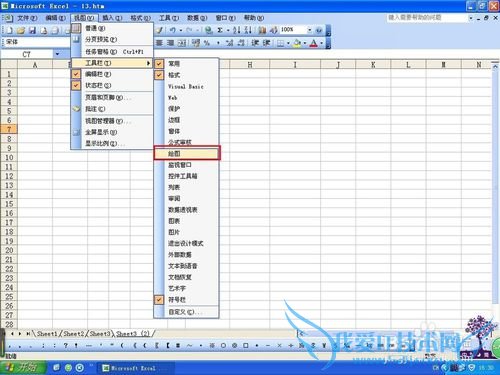
Task: Click the Percent style icon
Action: (x=207, y=43)
